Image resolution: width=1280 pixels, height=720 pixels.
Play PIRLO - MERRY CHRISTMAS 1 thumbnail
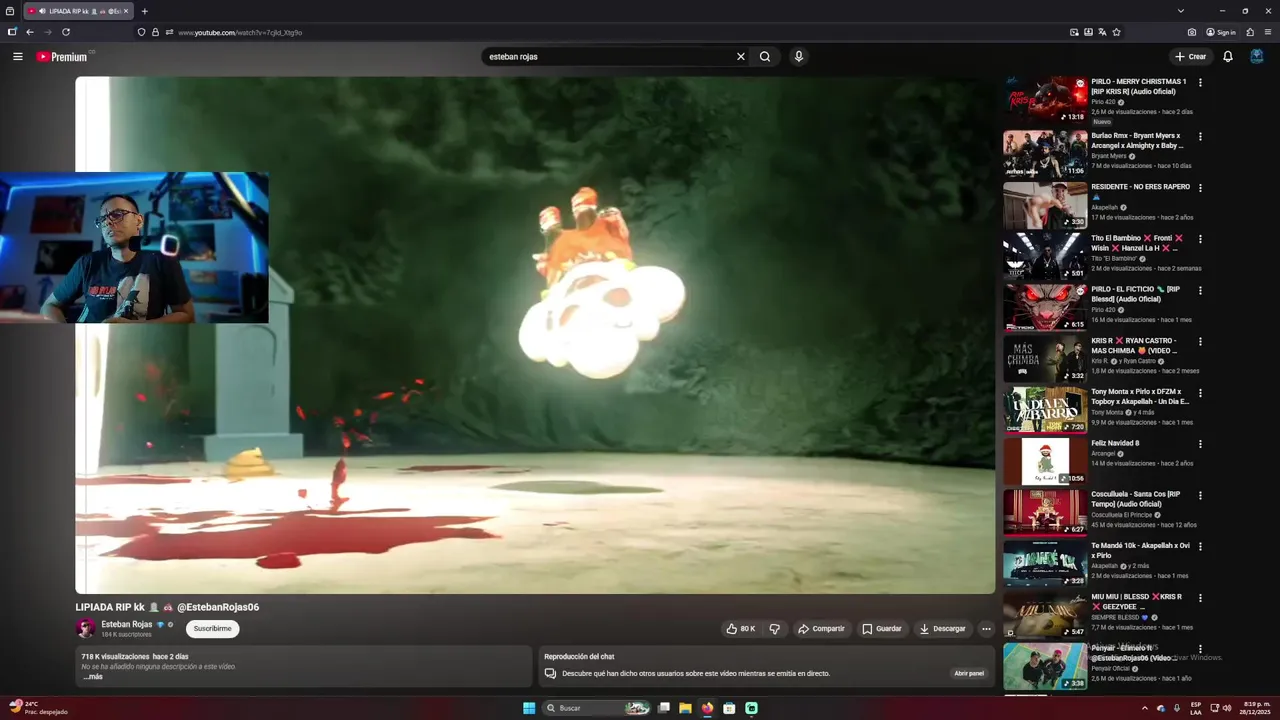point(1045,99)
